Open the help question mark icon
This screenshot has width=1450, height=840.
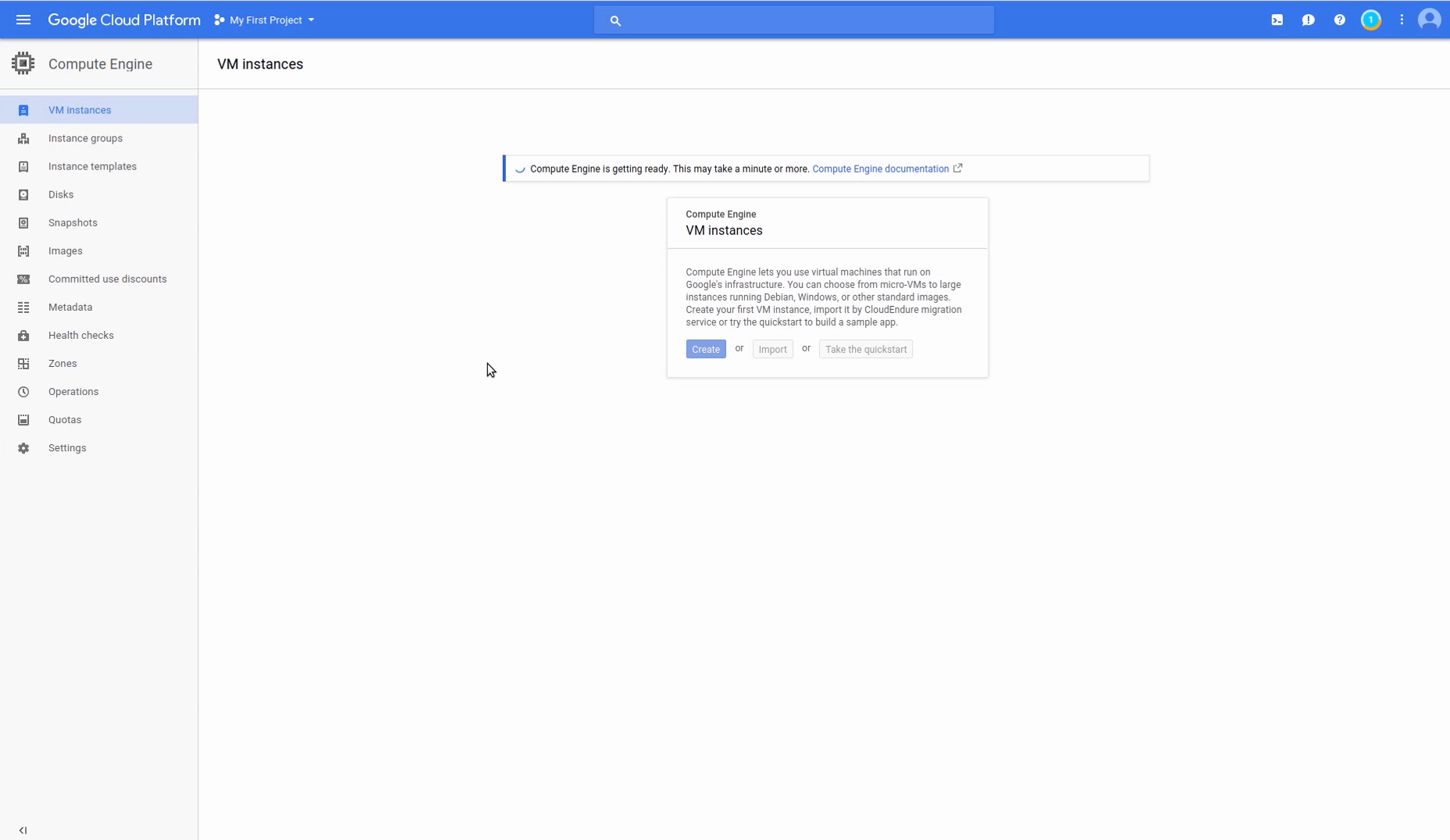coord(1339,20)
